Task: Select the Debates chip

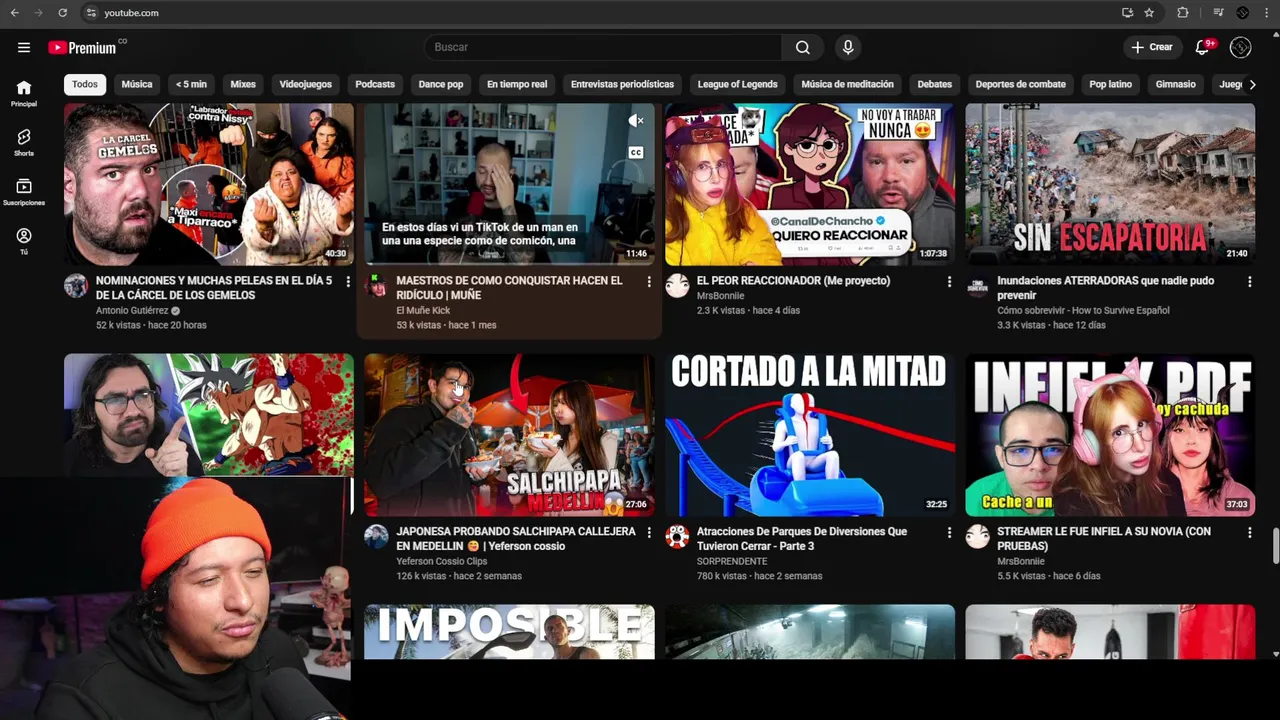Action: click(x=935, y=84)
